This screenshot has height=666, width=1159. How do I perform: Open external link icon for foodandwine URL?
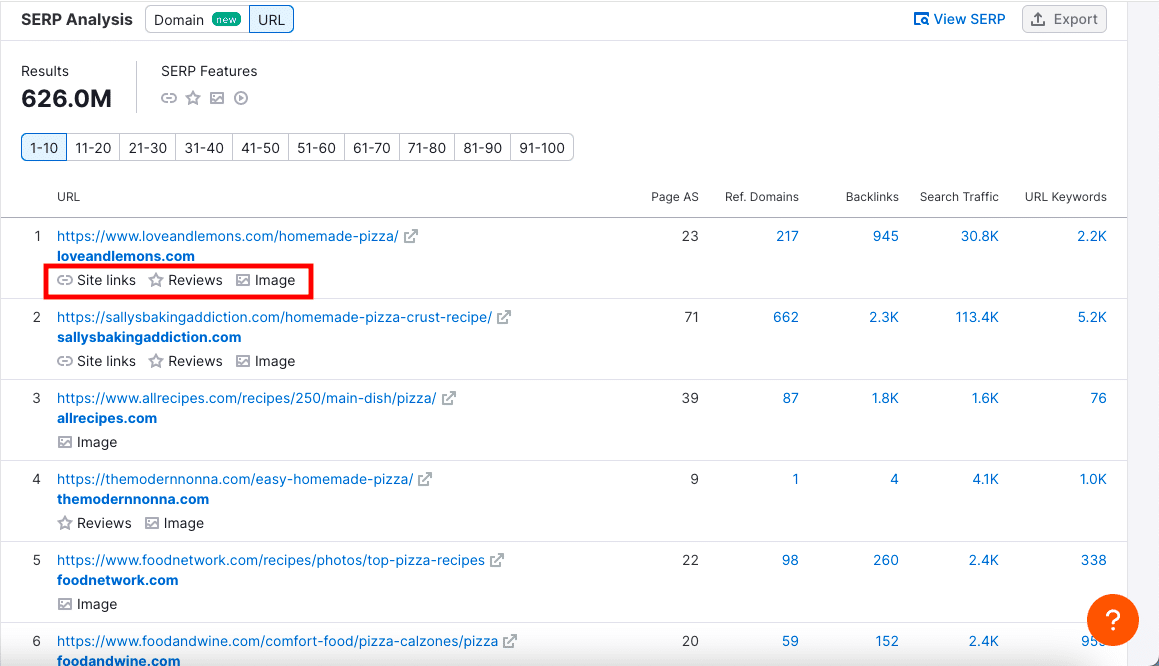pyautogui.click(x=510, y=642)
